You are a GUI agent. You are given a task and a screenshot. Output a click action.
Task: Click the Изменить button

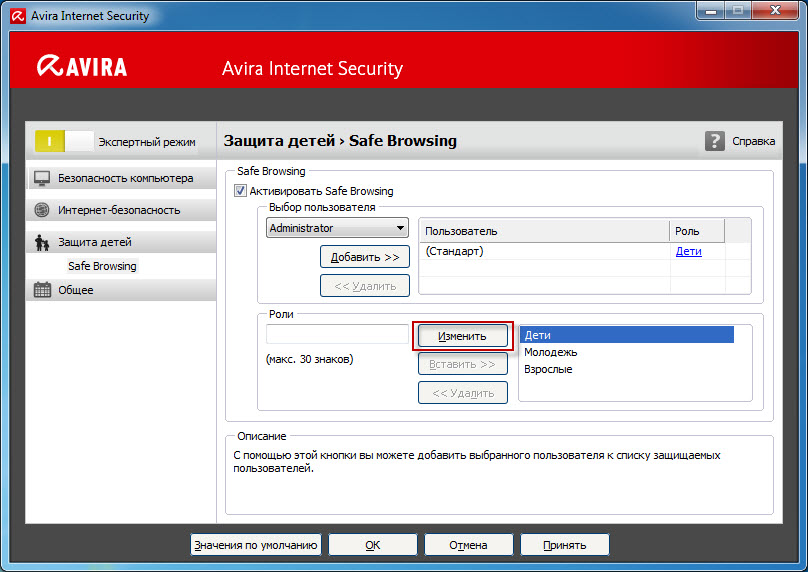click(462, 336)
